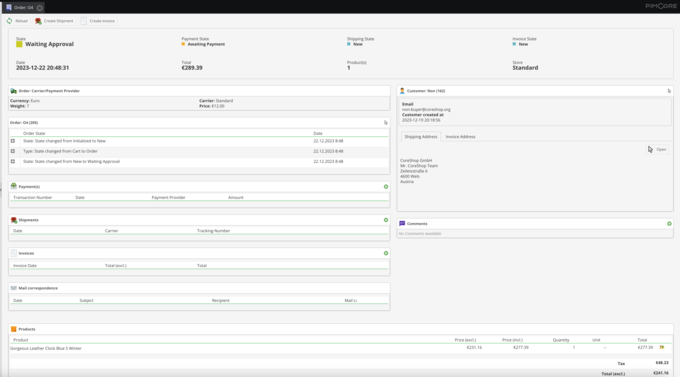Click the Subject column header in mails
Image resolution: width=680 pixels, height=377 pixels.
tap(86, 300)
